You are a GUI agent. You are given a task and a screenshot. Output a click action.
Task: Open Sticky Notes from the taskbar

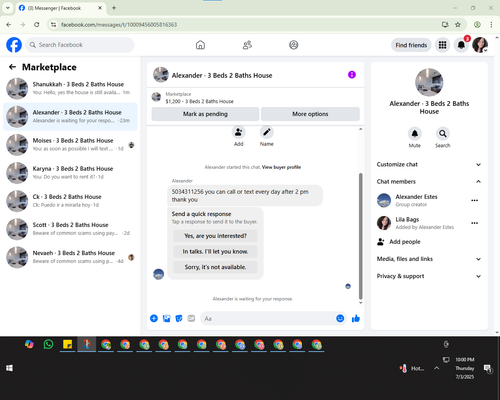click(68, 344)
